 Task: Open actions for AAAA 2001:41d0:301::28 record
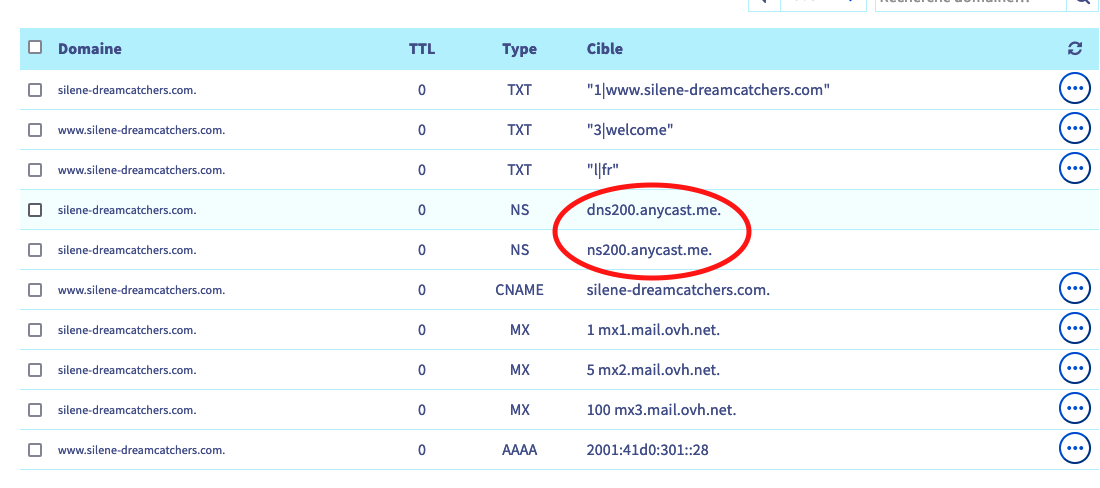tap(1074, 449)
